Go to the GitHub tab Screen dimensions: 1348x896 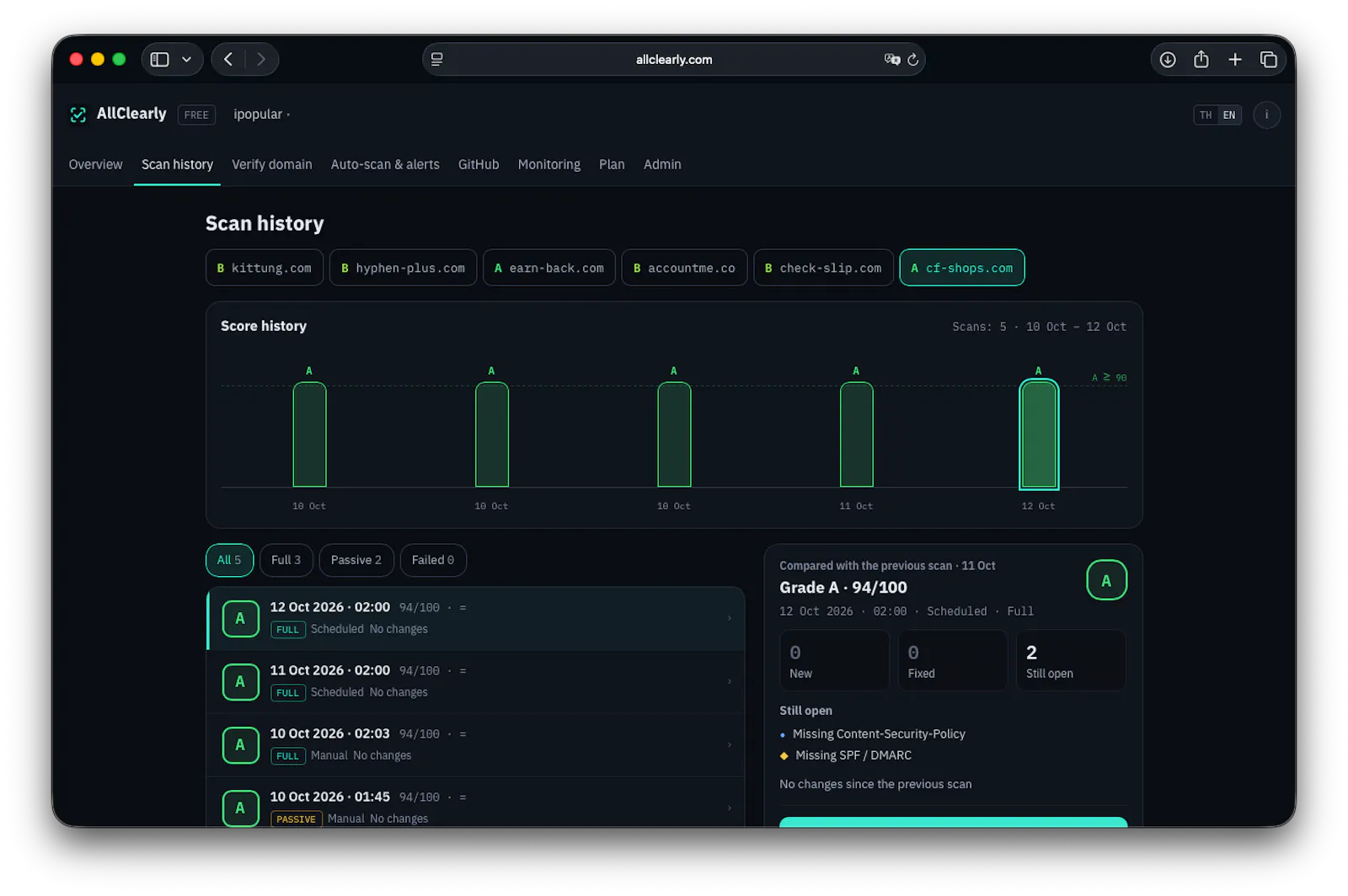pos(479,164)
